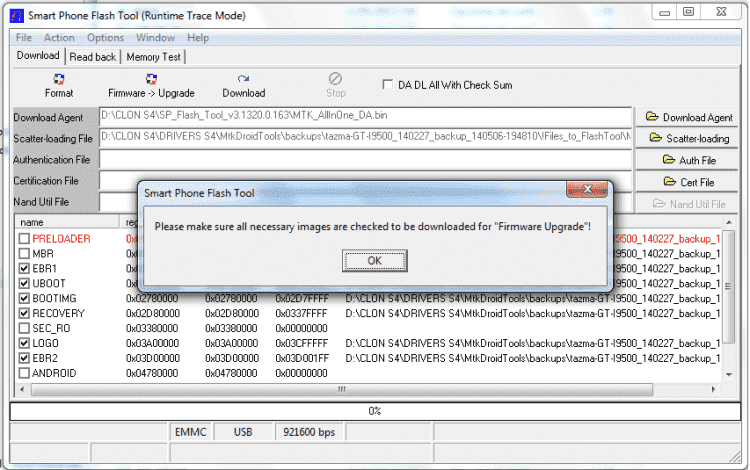
Task: Select the EBR2 end address 0x03D001FF
Action: click(x=302, y=358)
